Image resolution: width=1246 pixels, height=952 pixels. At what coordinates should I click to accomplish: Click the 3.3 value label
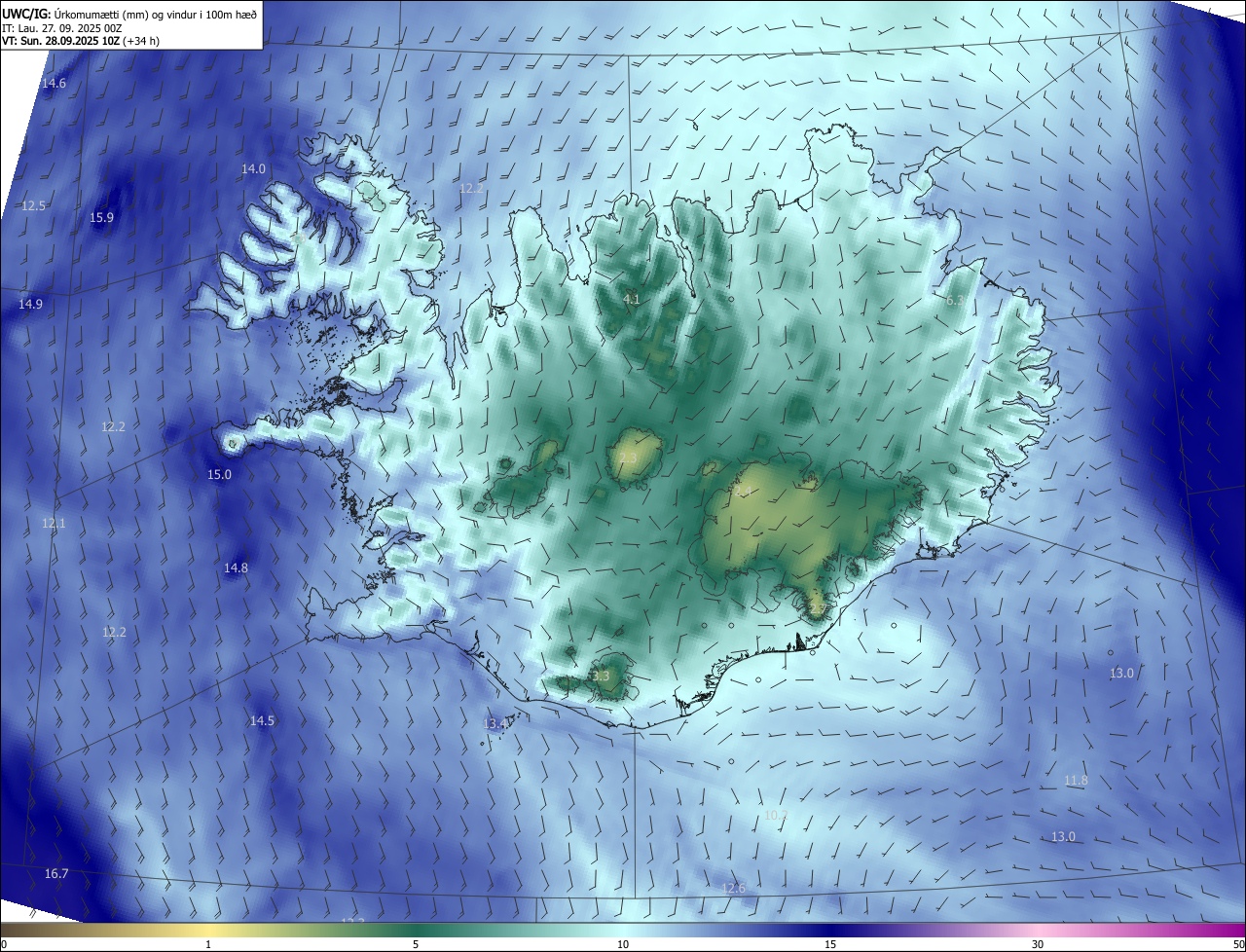[601, 676]
